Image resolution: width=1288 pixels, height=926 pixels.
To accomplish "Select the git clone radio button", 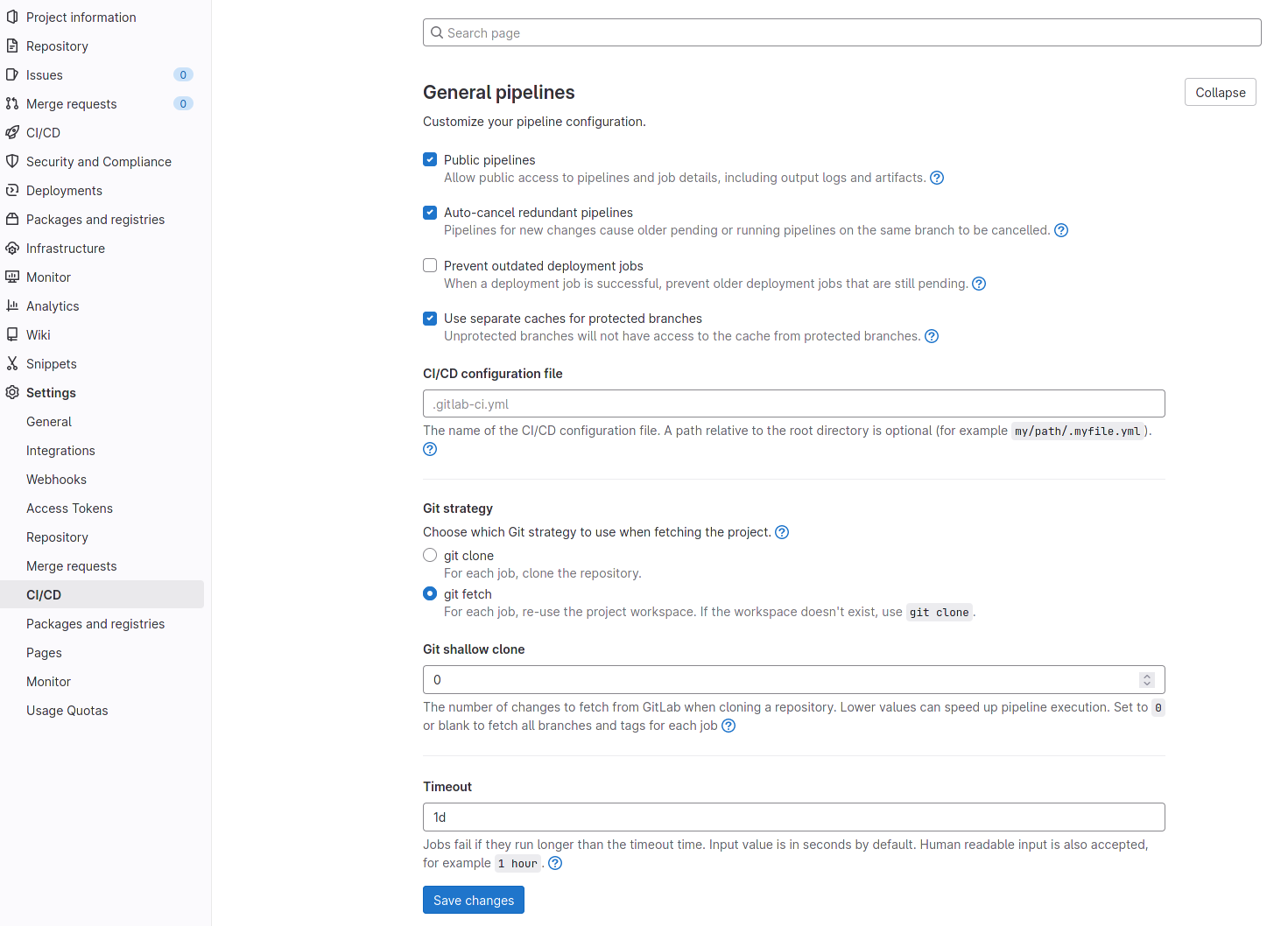I will pyautogui.click(x=430, y=555).
